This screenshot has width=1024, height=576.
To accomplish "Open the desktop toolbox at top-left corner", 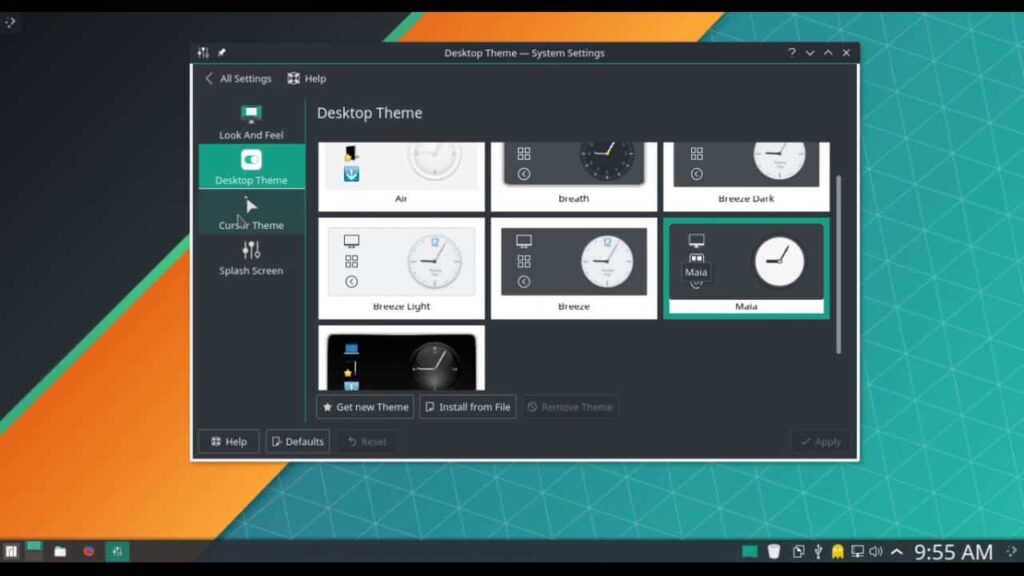I will (x=10, y=22).
